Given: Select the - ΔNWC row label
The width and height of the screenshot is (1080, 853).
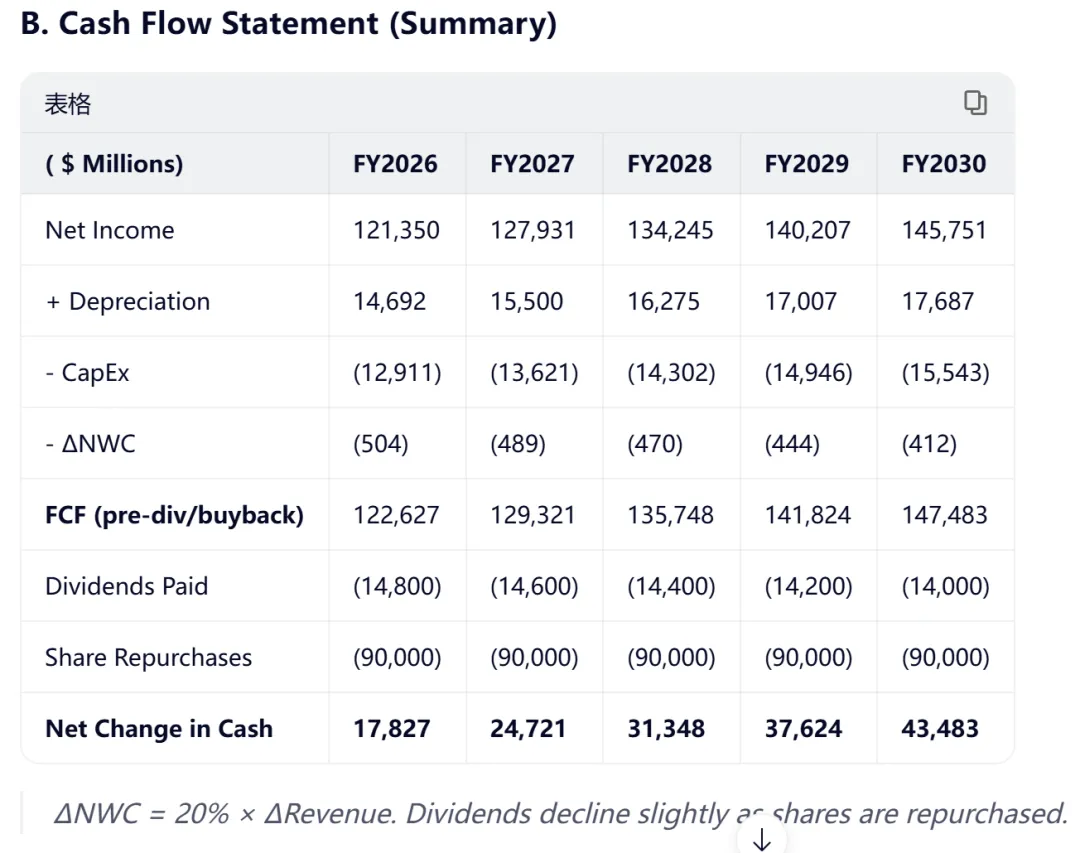Looking at the screenshot, I should click(90, 444).
